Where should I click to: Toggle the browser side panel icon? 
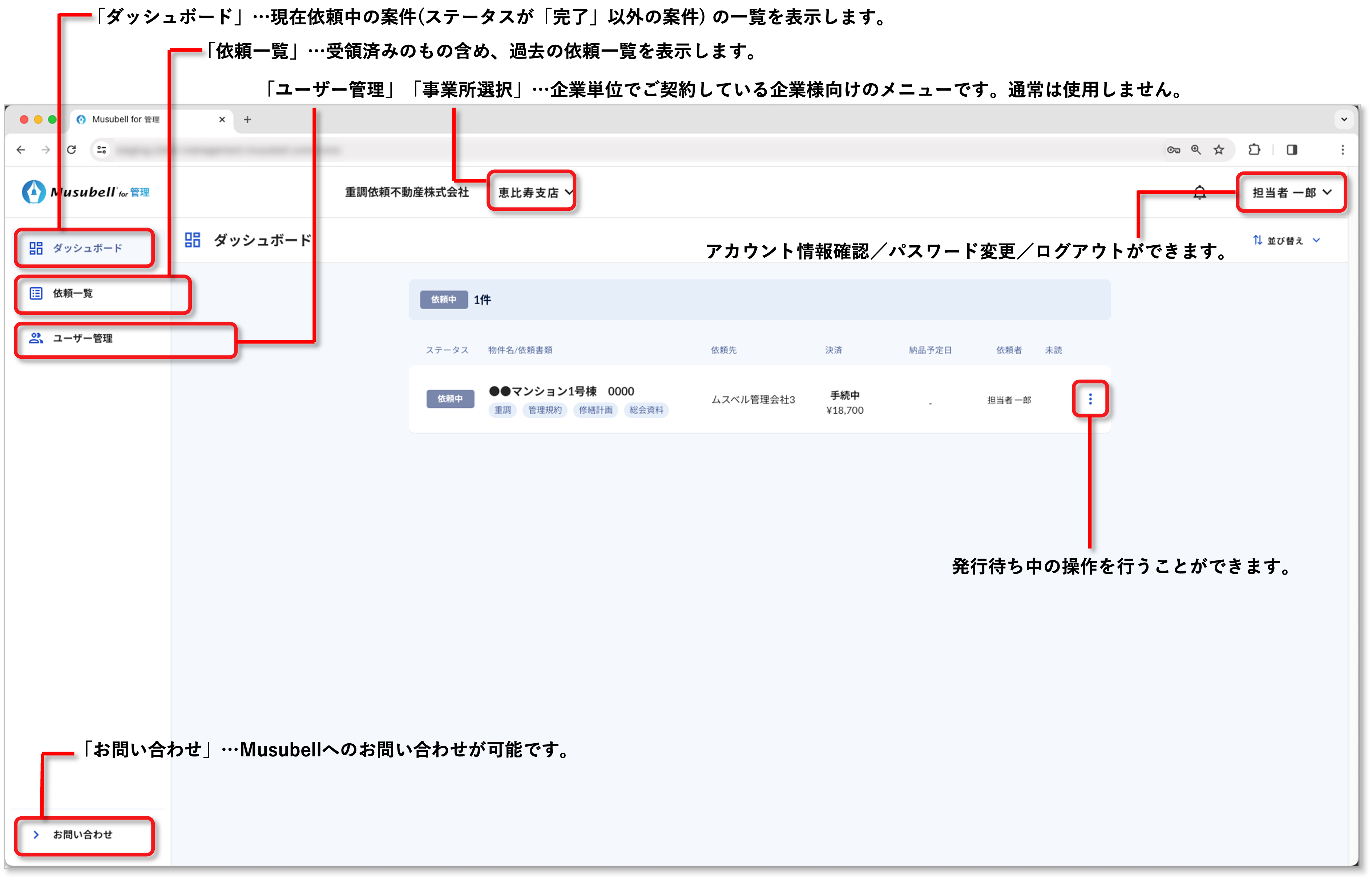(x=1292, y=150)
